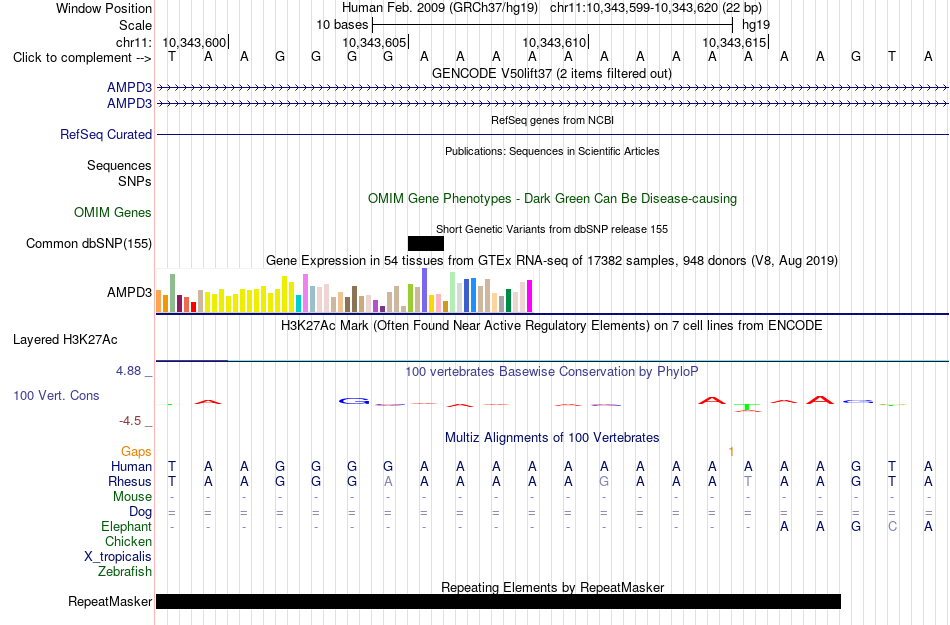Select the 'Elephant' species row label
This screenshot has height=625, width=950.
[127, 526]
